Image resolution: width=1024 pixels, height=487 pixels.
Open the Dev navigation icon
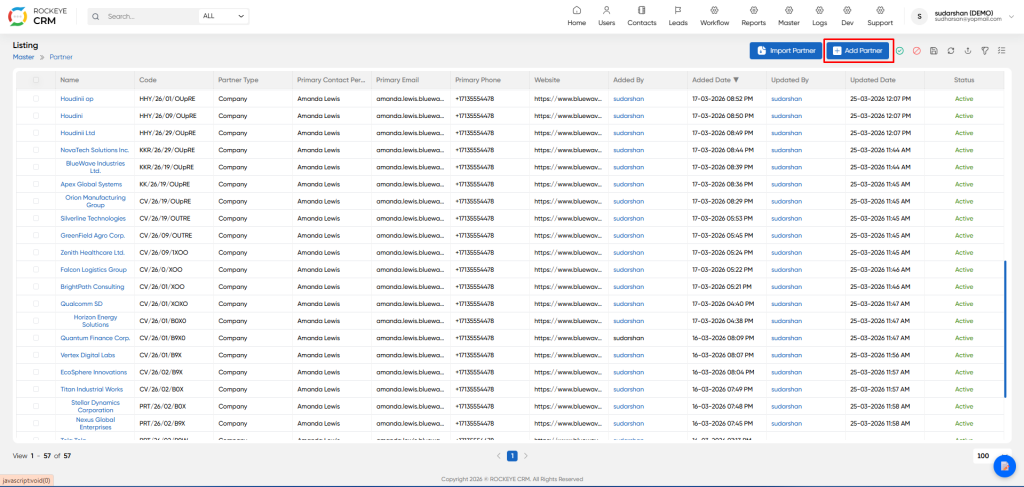click(x=847, y=10)
